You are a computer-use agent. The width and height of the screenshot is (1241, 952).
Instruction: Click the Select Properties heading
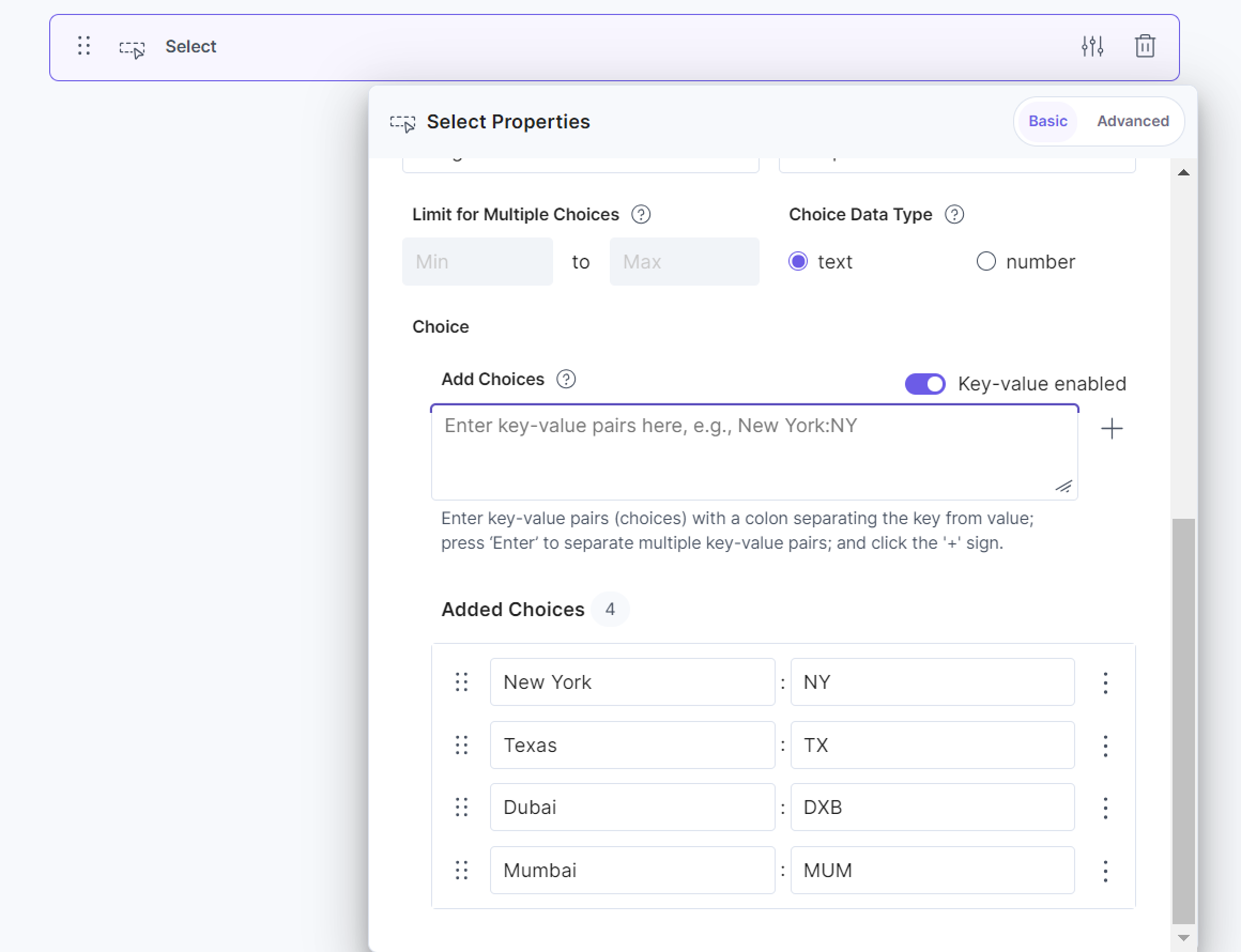pyautogui.click(x=508, y=122)
